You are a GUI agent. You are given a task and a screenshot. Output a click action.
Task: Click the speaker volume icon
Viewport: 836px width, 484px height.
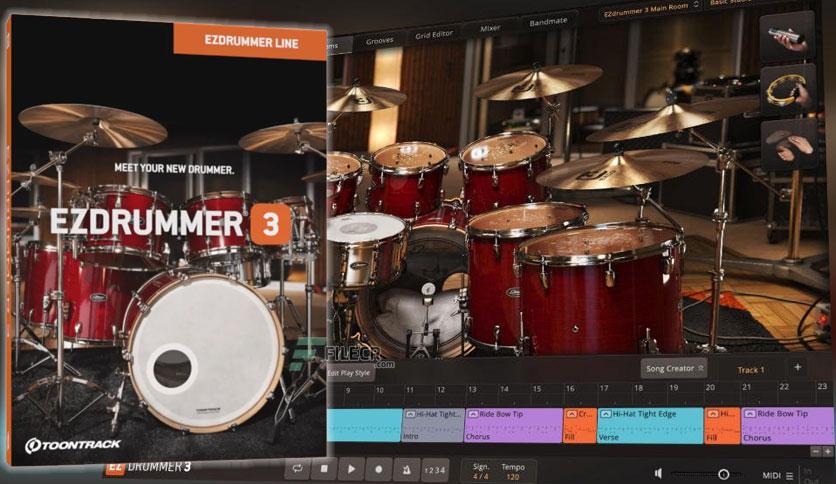pyautogui.click(x=658, y=473)
